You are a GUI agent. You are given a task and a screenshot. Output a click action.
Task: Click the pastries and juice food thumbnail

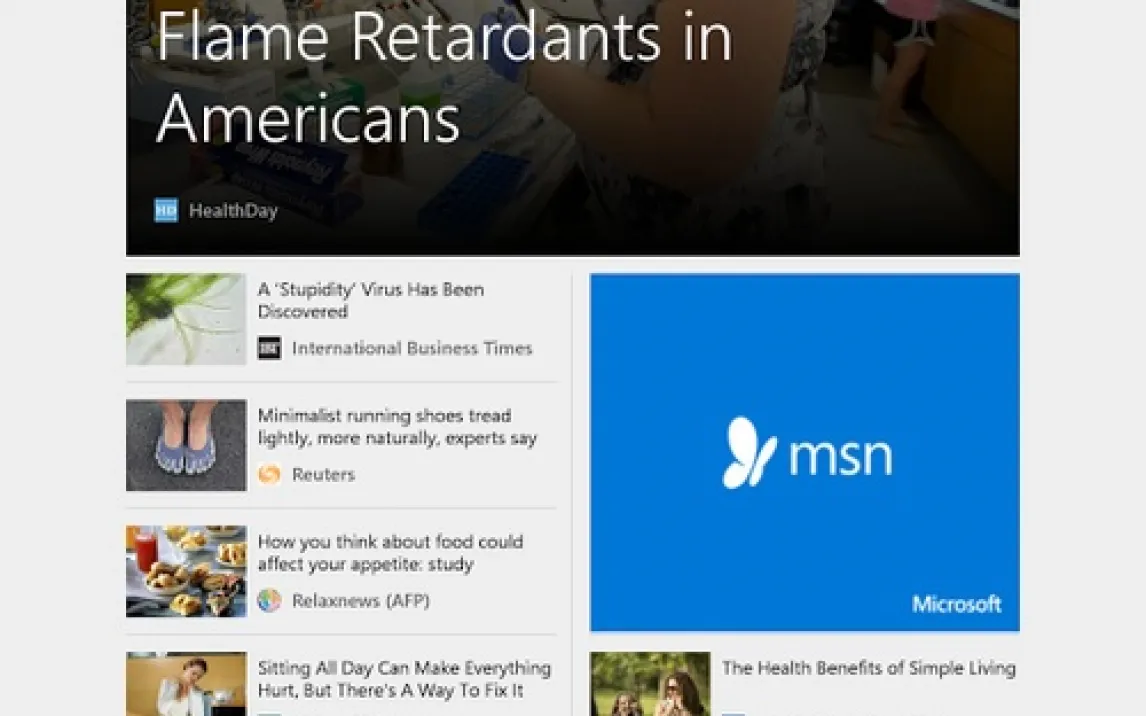(186, 571)
